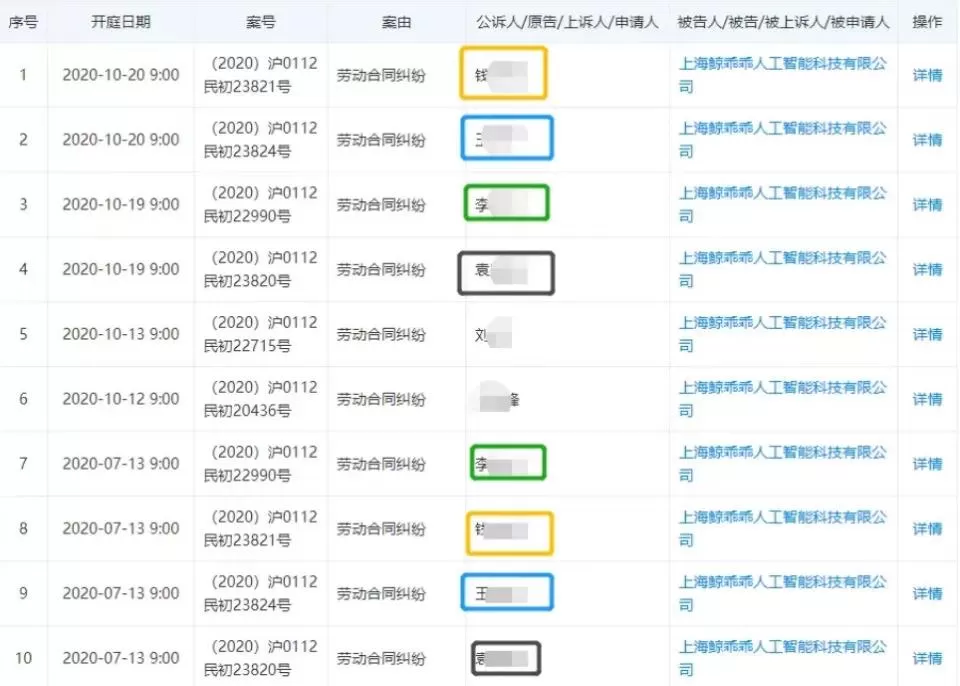This screenshot has height=686, width=960.
Task: Click the defendant company link in row 7
Action: click(x=782, y=464)
